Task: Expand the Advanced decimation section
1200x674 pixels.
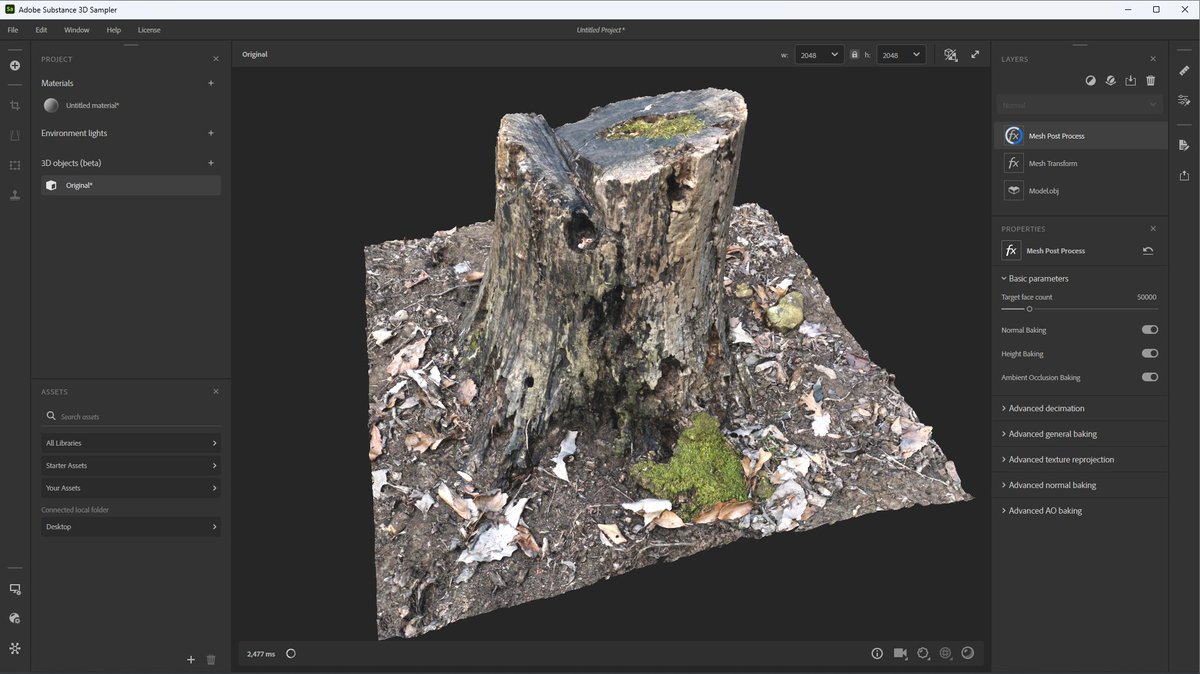Action: tap(1046, 408)
